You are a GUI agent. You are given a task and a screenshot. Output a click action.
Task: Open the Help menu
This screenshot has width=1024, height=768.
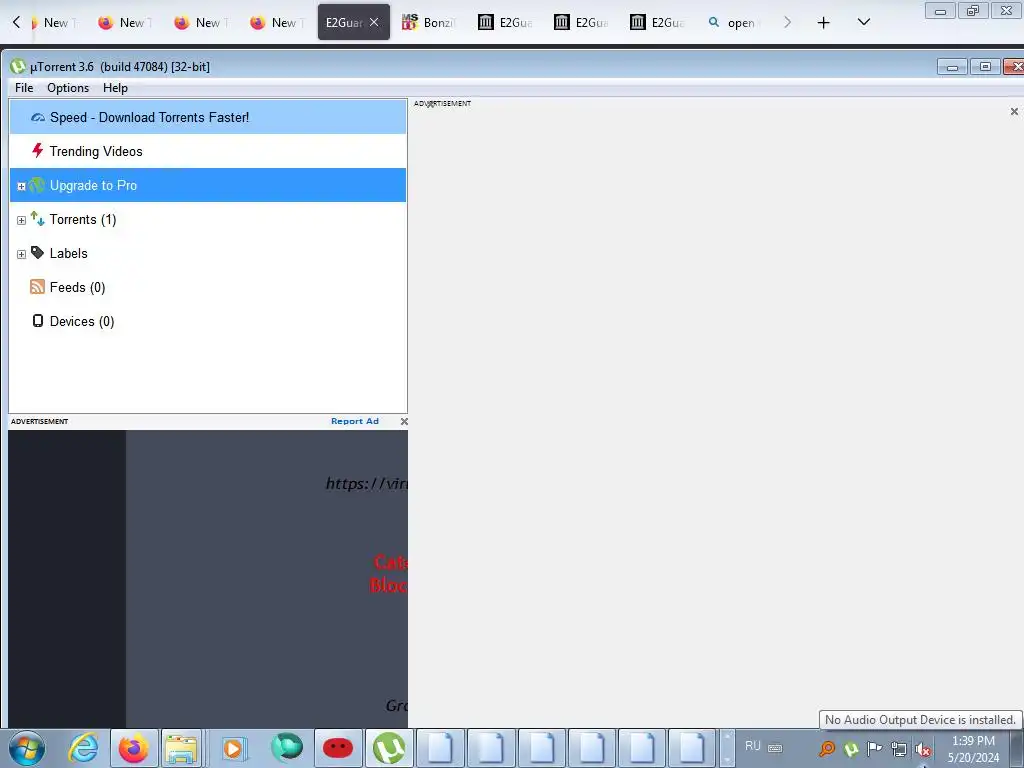click(115, 88)
